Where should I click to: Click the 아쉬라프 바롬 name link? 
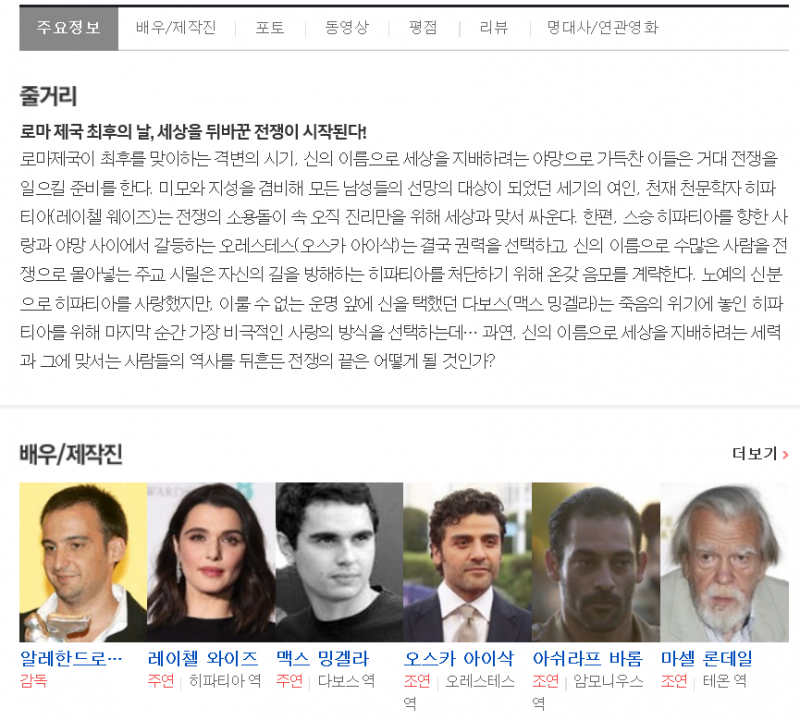pyautogui.click(x=587, y=658)
